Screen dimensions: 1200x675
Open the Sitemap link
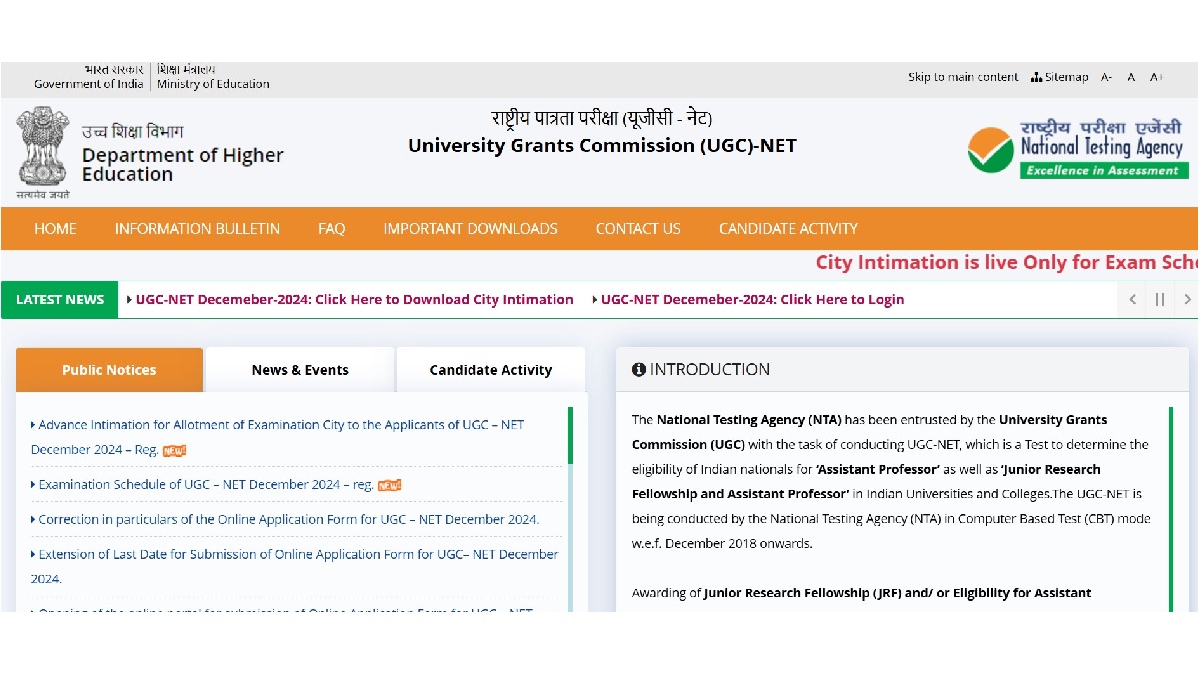point(1060,77)
